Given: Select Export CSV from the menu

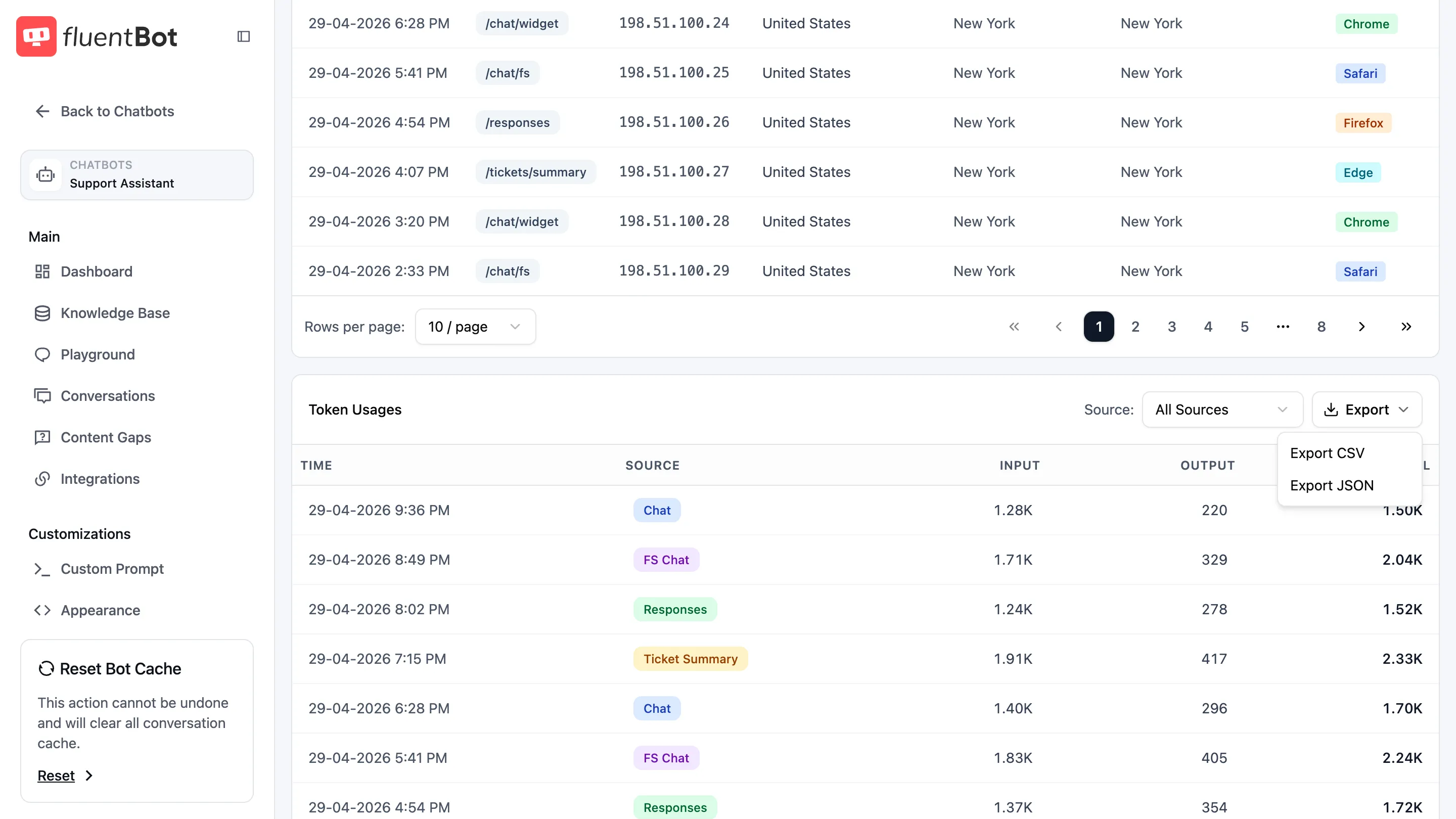Looking at the screenshot, I should coord(1349,453).
